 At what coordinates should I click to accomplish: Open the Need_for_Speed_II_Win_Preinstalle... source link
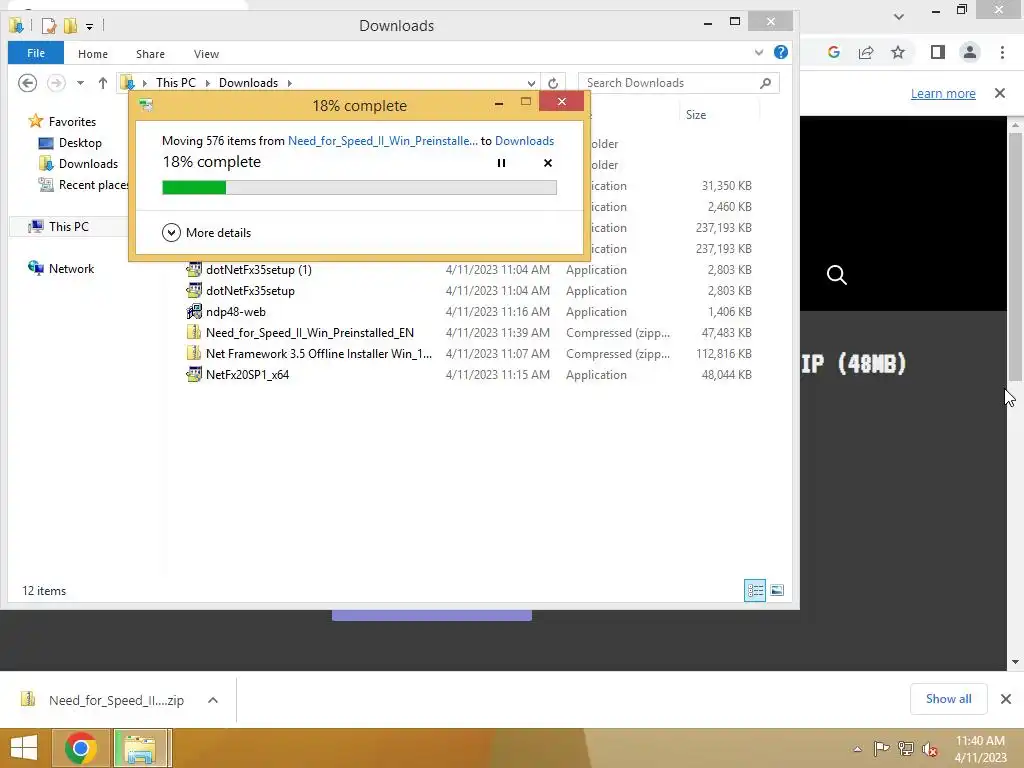pos(383,140)
